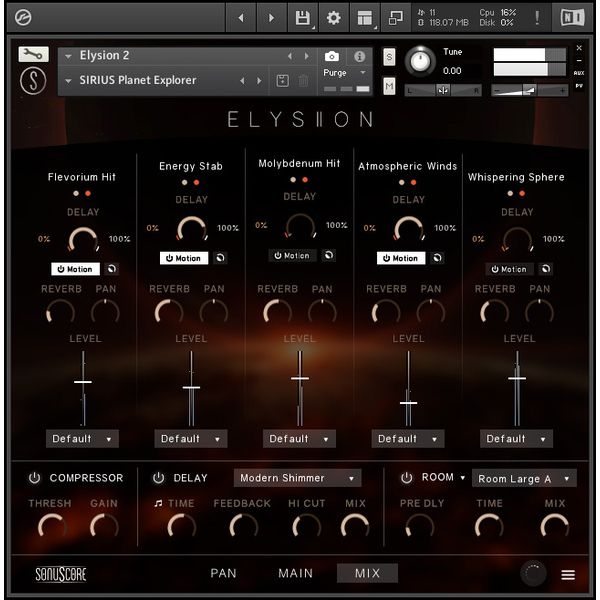Click Energy Stab DELAY knob
The height and width of the screenshot is (600, 600).
coord(191,229)
